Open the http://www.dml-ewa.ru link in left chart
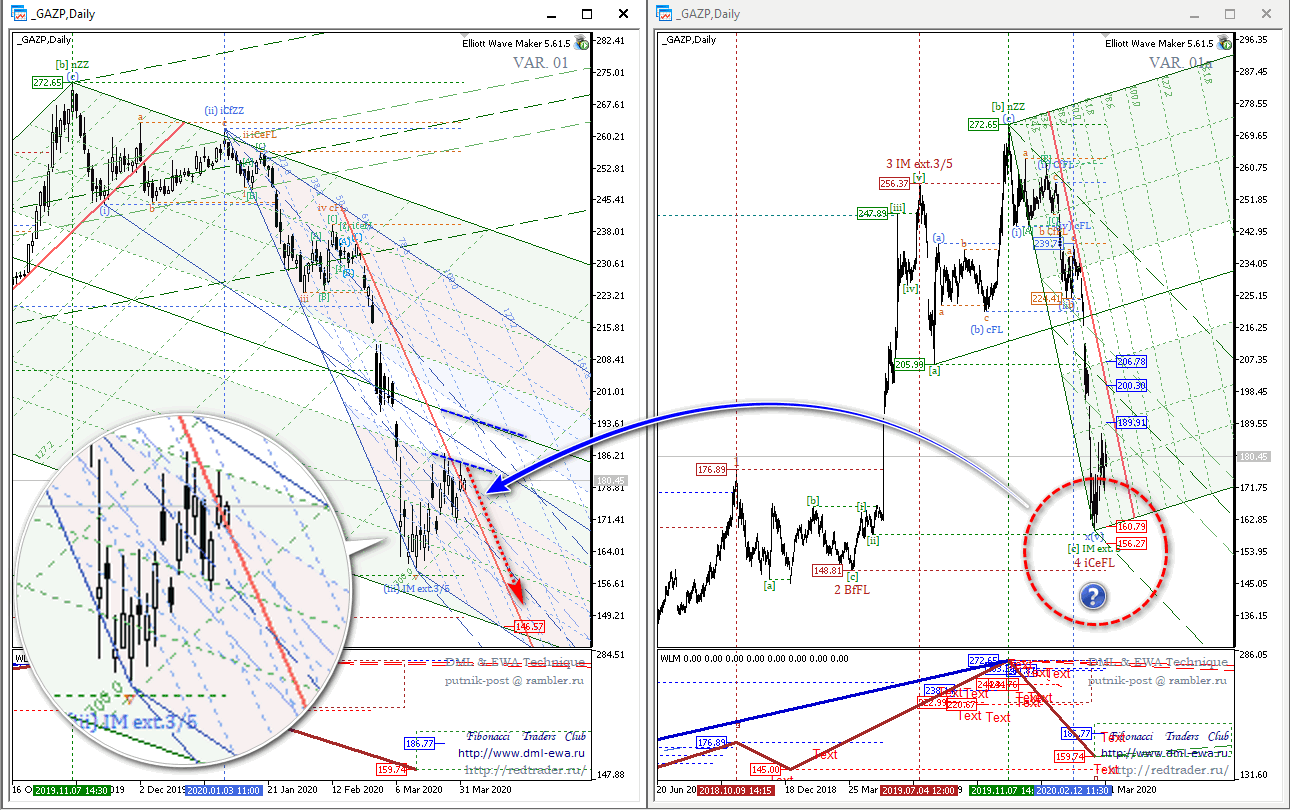The height and width of the screenshot is (810, 1290). coord(521,753)
